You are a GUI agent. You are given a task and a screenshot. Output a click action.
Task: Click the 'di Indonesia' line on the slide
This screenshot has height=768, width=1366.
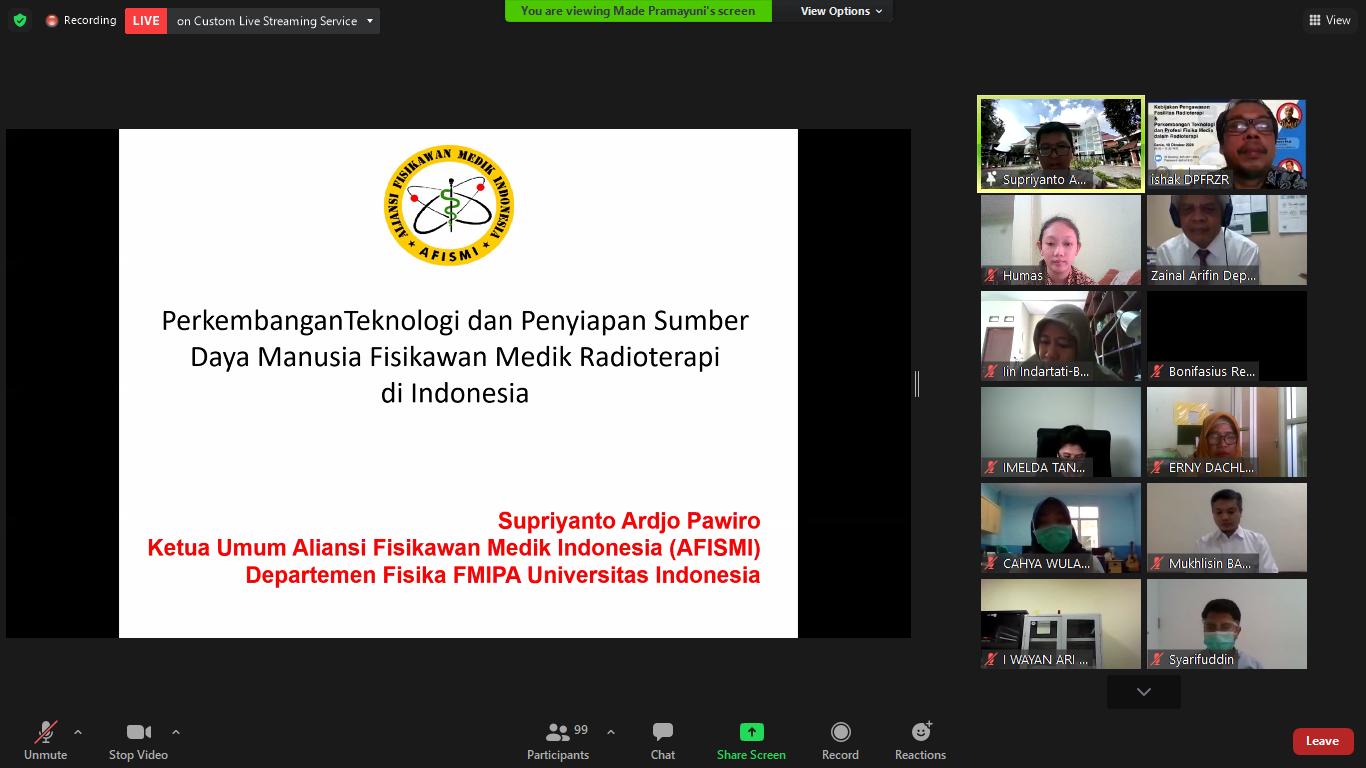[x=455, y=393]
